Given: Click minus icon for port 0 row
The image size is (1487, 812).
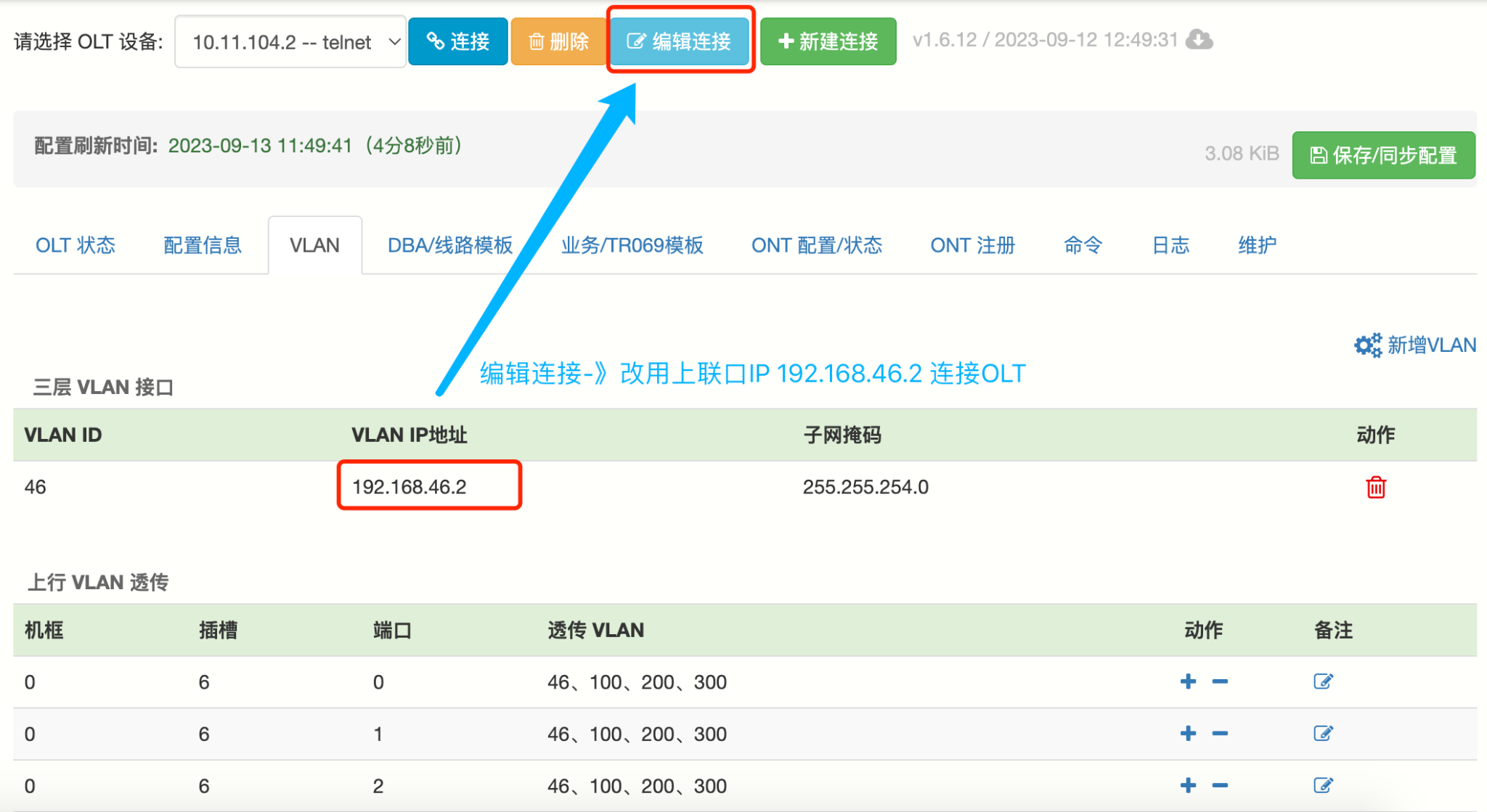Looking at the screenshot, I should click(x=1220, y=681).
